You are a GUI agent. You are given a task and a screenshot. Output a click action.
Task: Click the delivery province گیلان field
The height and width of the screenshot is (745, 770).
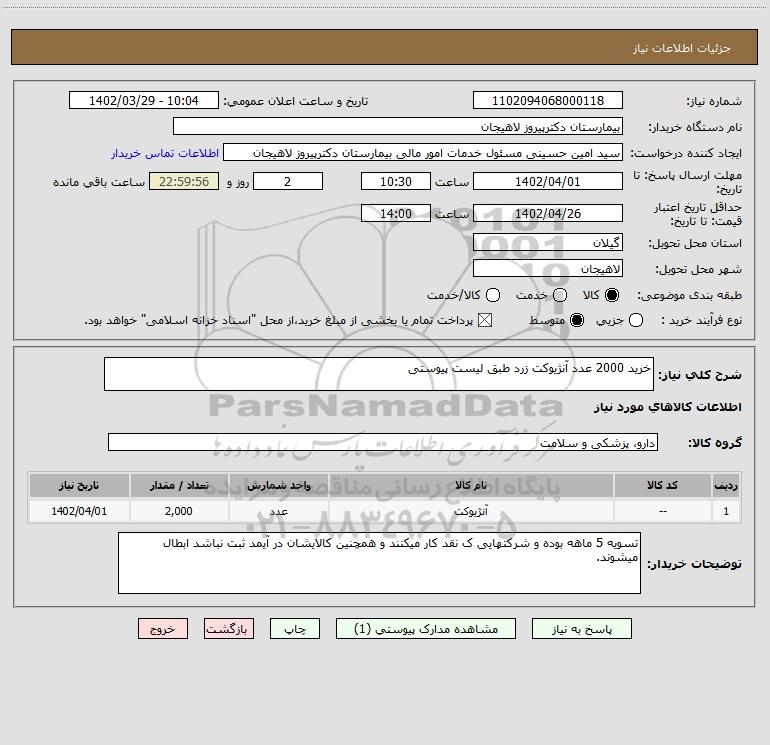pos(548,243)
